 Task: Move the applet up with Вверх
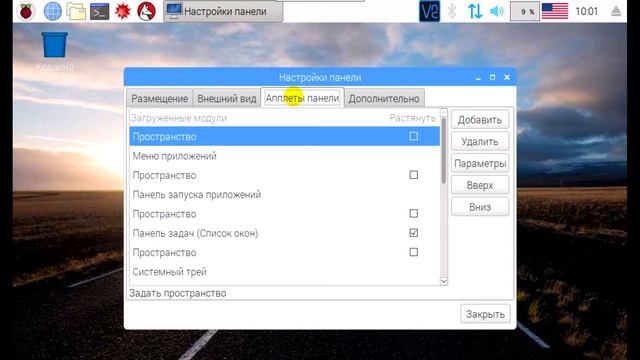click(x=480, y=185)
